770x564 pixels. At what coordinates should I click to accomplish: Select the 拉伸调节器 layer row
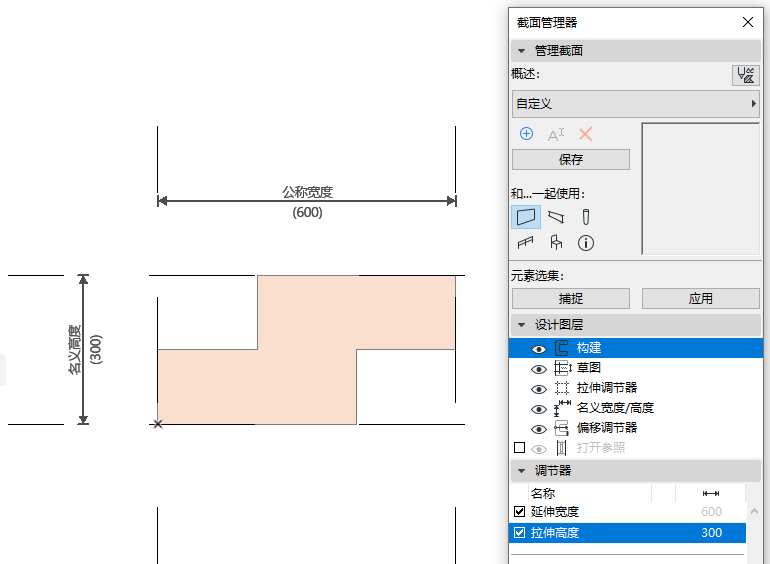coord(635,388)
